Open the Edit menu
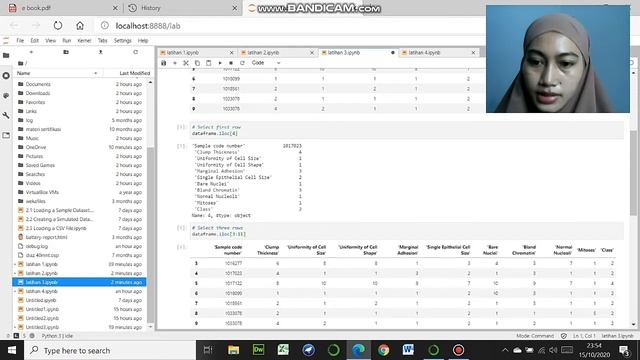This screenshot has width=640, height=360. (35, 40)
